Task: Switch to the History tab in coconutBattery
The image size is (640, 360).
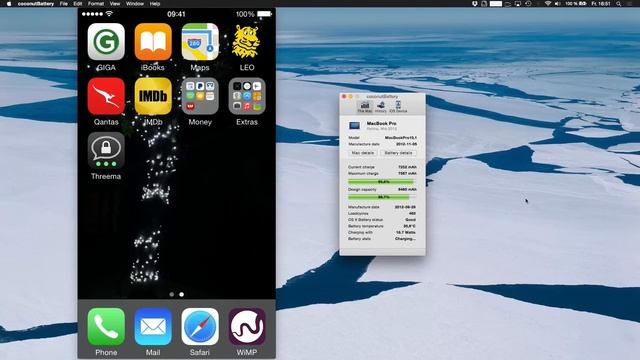Action: click(x=380, y=107)
